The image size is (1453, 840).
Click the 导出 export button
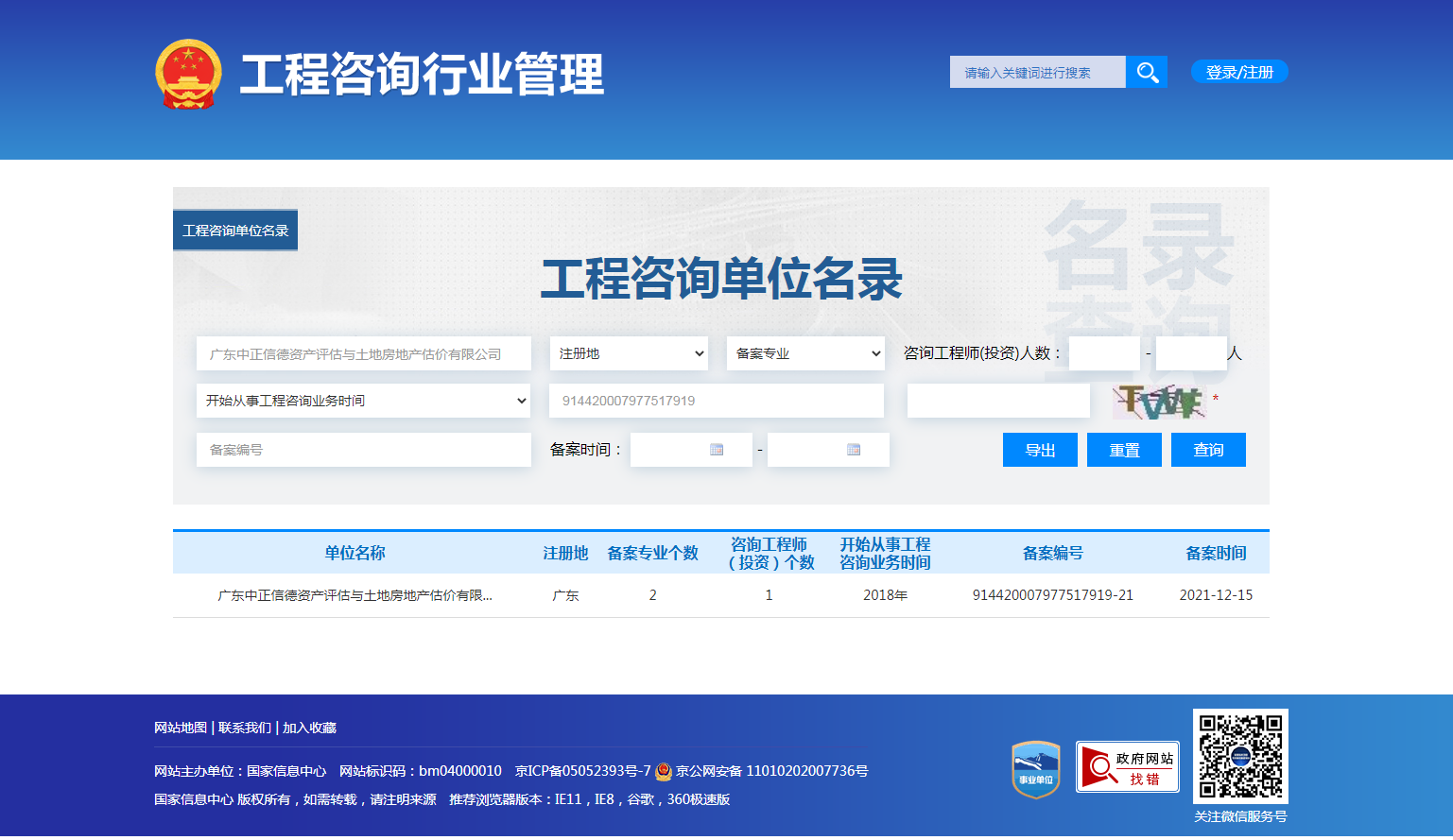click(x=1039, y=450)
